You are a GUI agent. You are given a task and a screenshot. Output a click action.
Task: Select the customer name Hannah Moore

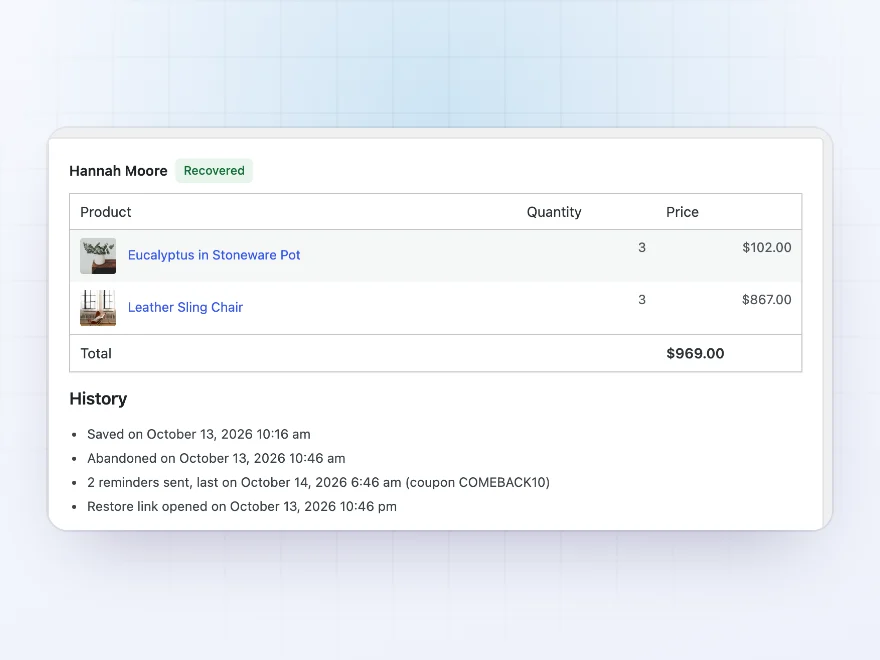(x=118, y=171)
